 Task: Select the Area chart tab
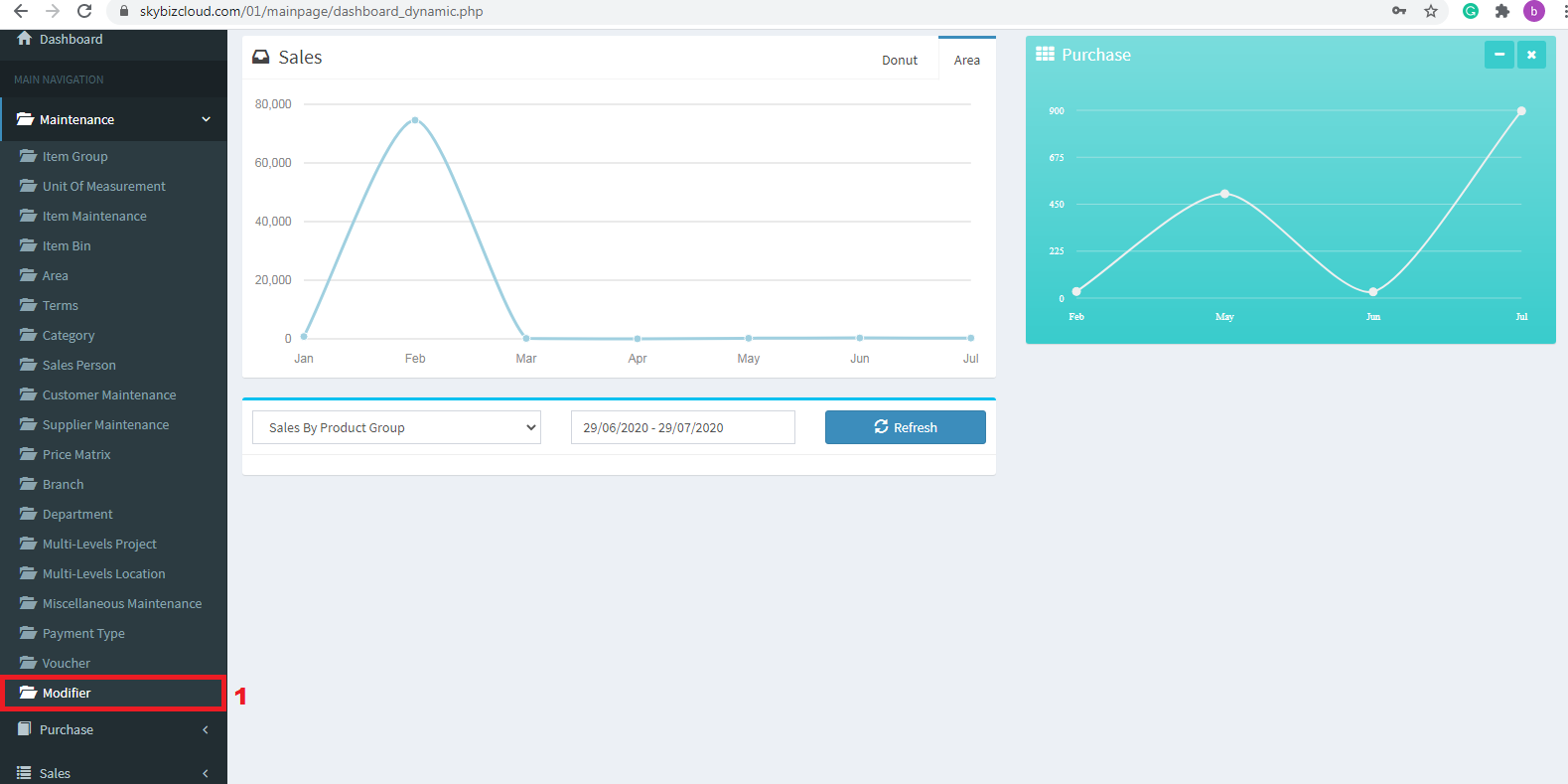tap(966, 61)
